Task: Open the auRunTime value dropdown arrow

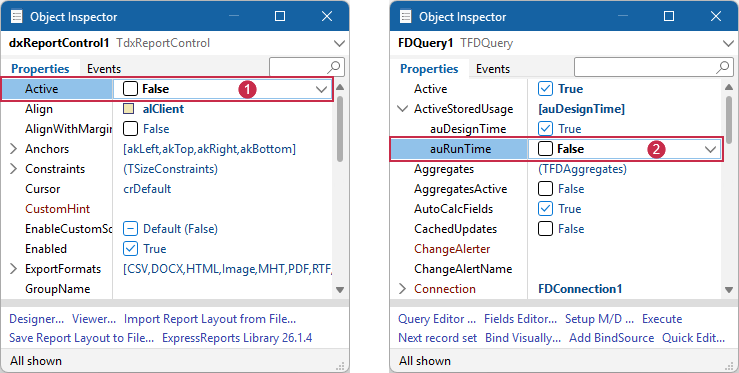Action: (710, 149)
